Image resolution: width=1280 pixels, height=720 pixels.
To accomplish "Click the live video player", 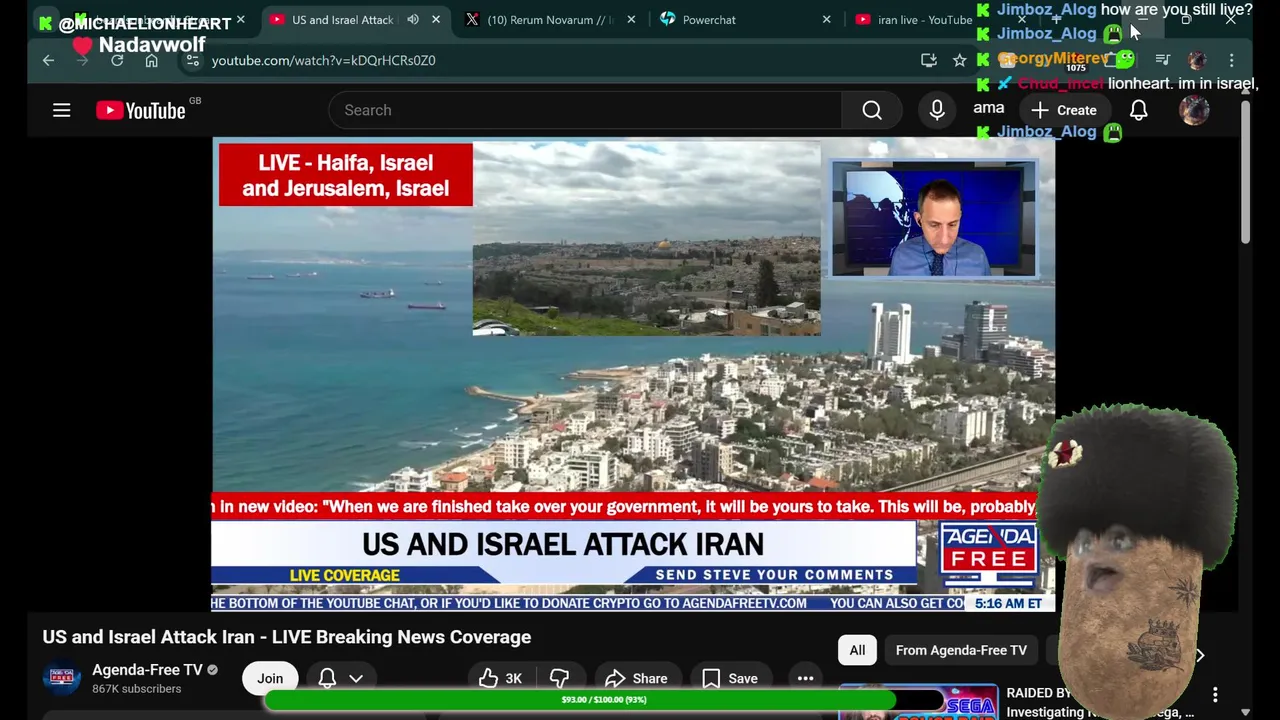I will coord(633,374).
